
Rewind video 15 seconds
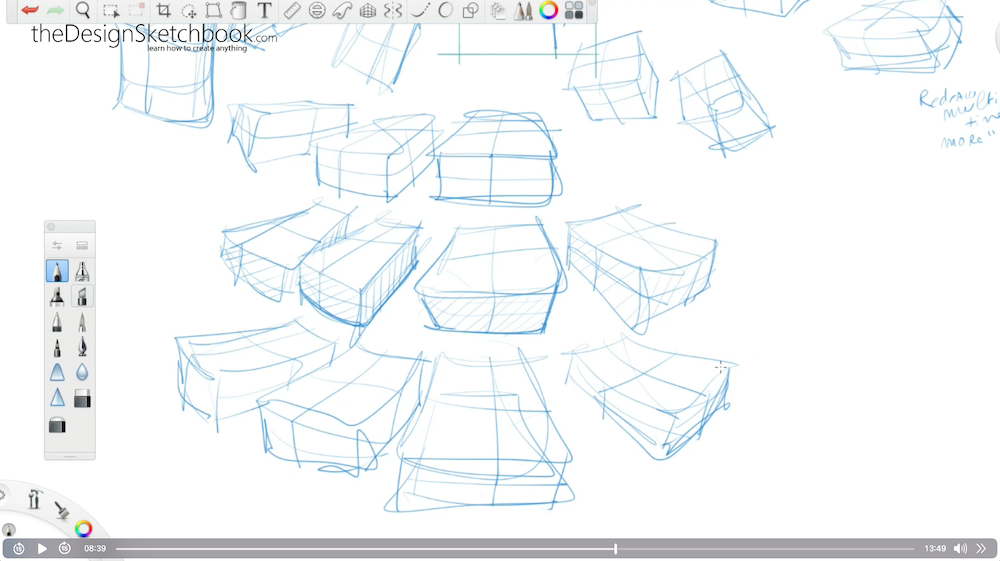18,548
